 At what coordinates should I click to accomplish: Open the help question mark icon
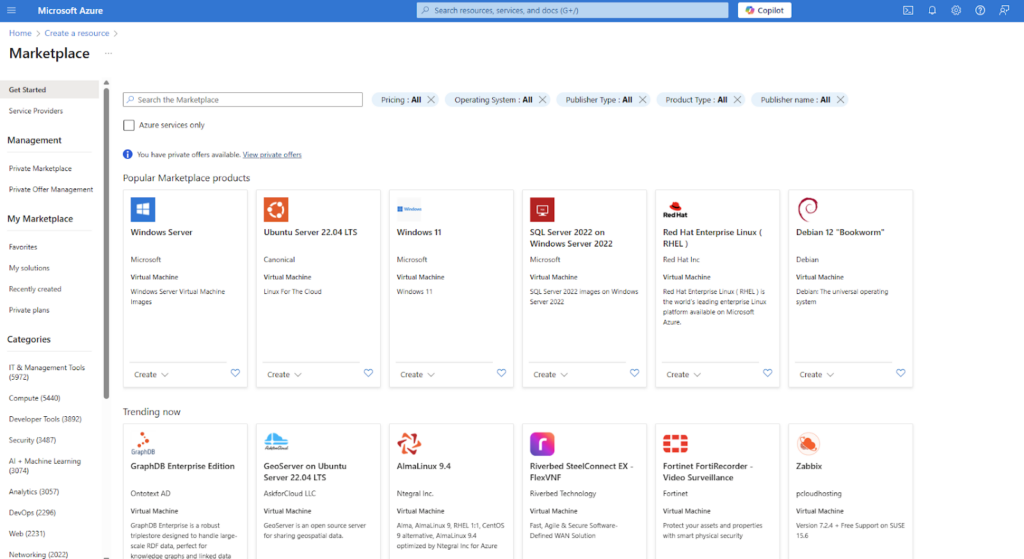coord(980,10)
